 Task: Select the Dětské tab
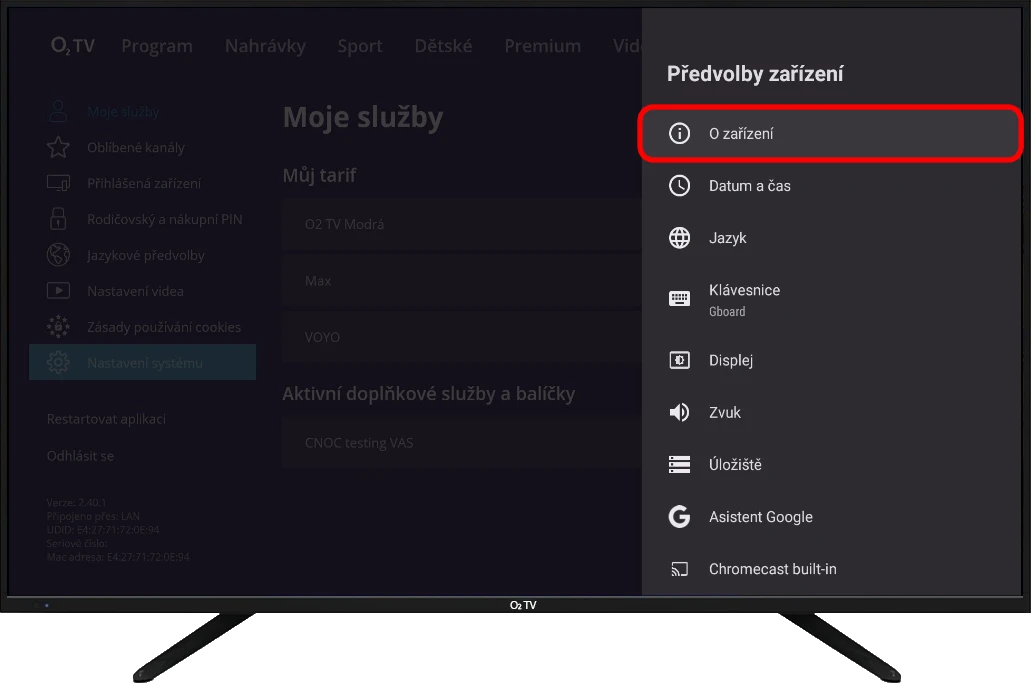443,46
